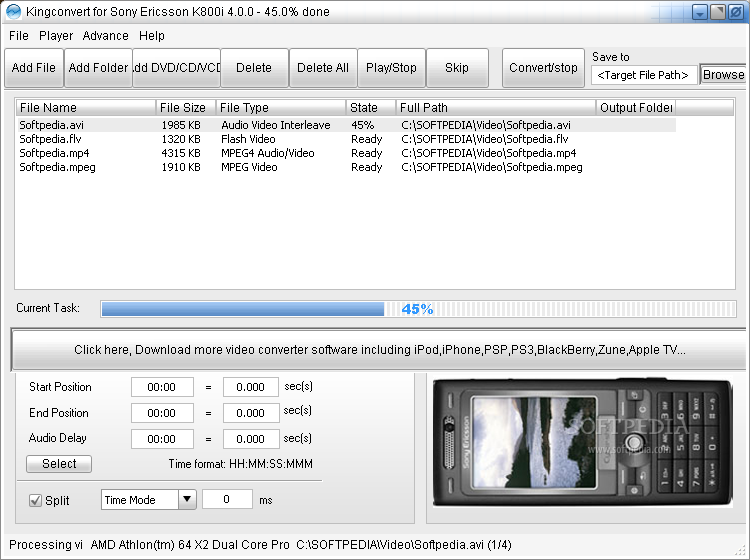Click the Audio Delay time field
750x560 pixels.
pos(162,439)
